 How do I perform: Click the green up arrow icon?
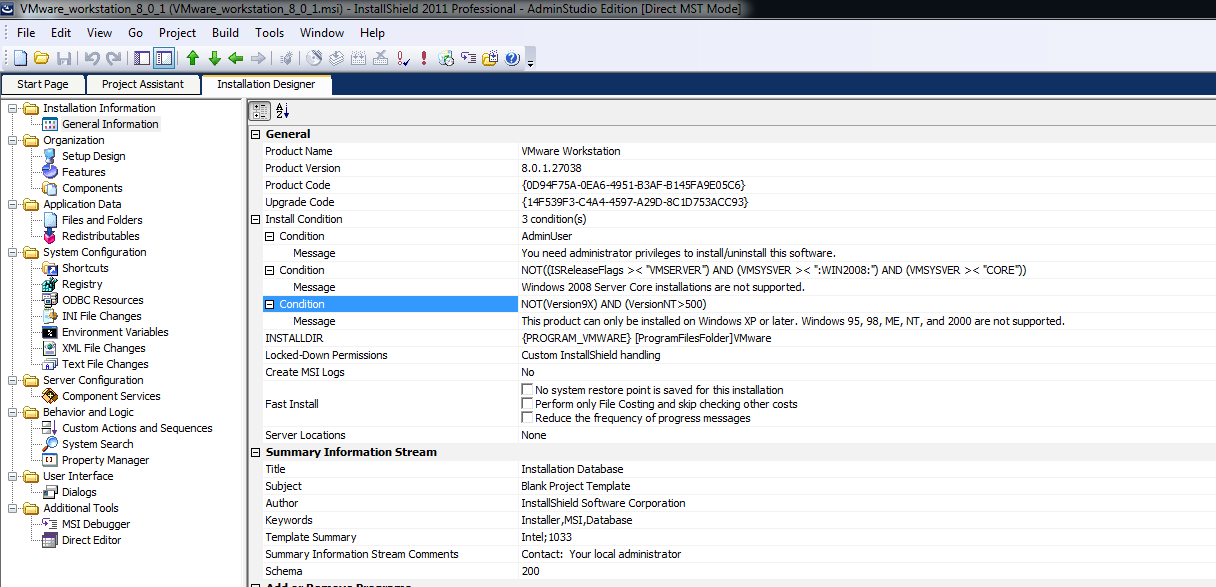pyautogui.click(x=192, y=58)
